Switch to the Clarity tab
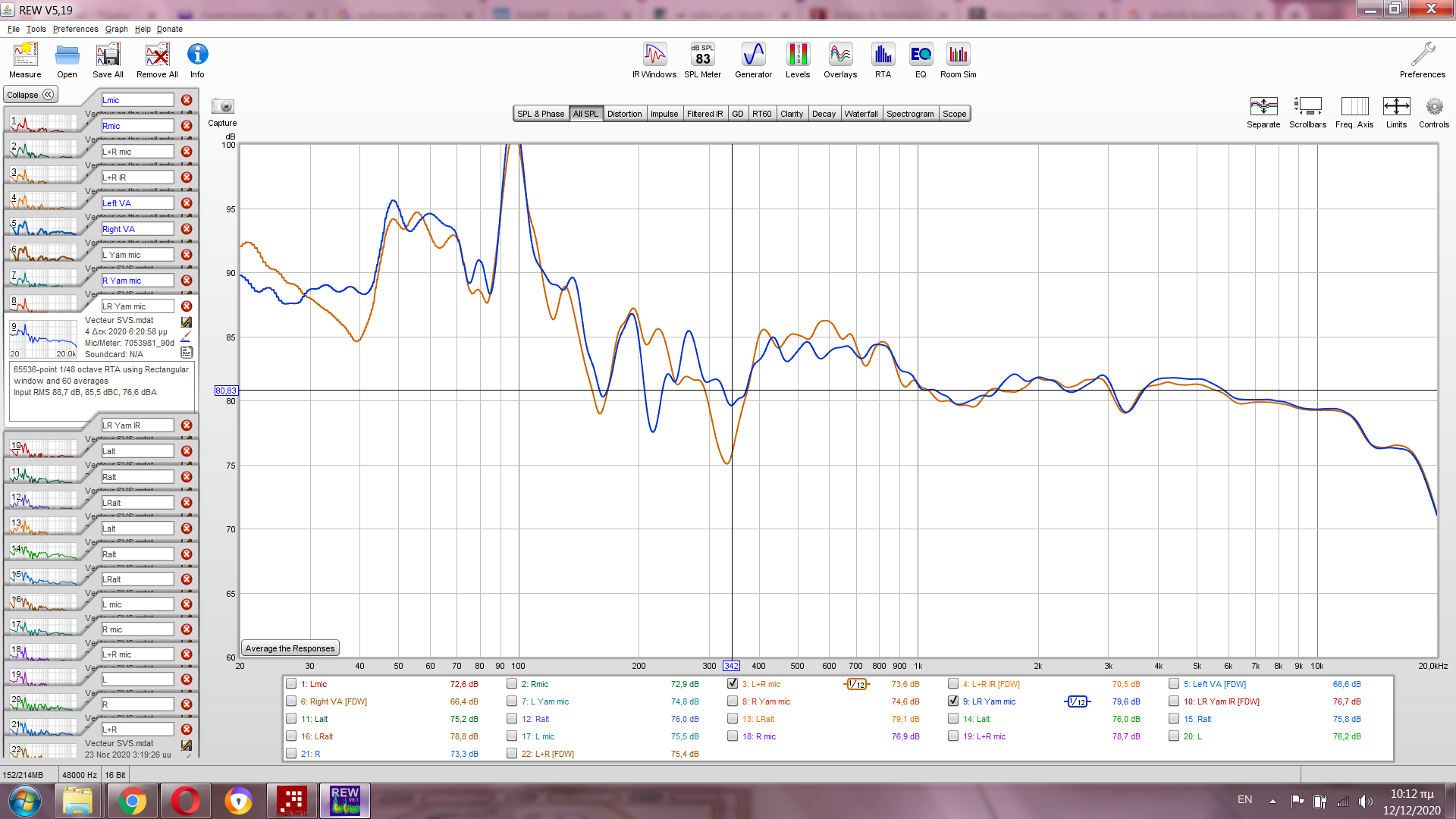The width and height of the screenshot is (1456, 819). point(792,114)
